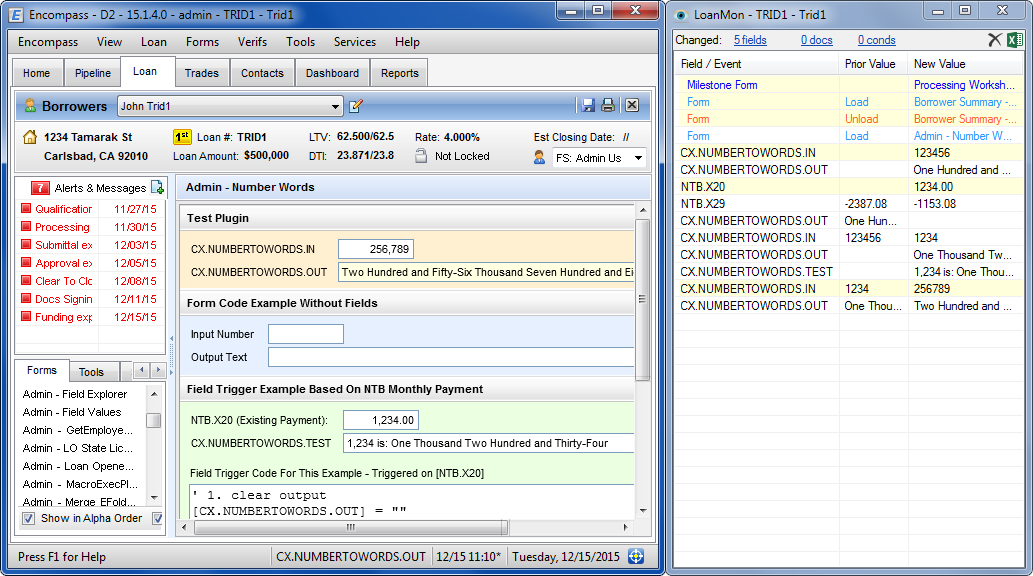Click the CX.NUMBERTOWORDS.IN field showing 256,789
The width and height of the screenshot is (1033, 576).
pos(376,249)
